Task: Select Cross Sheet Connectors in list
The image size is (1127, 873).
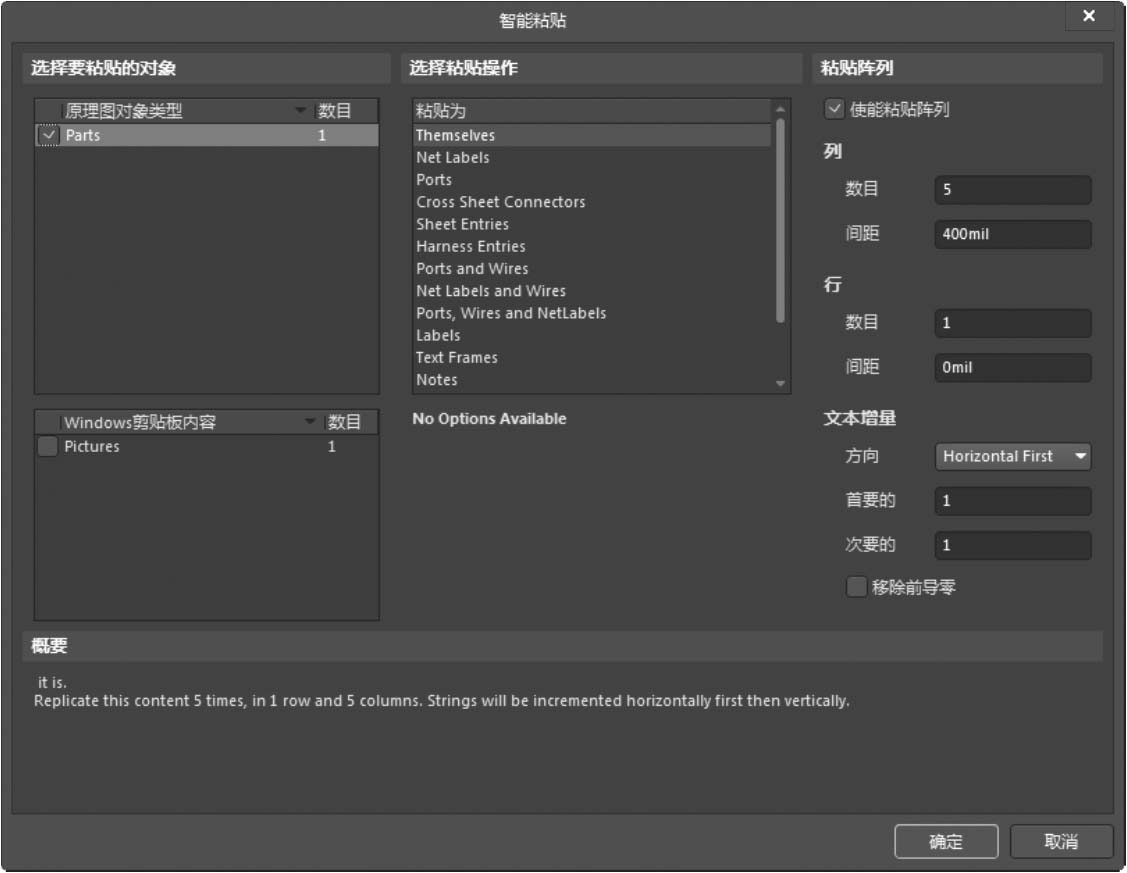Action: click(500, 202)
